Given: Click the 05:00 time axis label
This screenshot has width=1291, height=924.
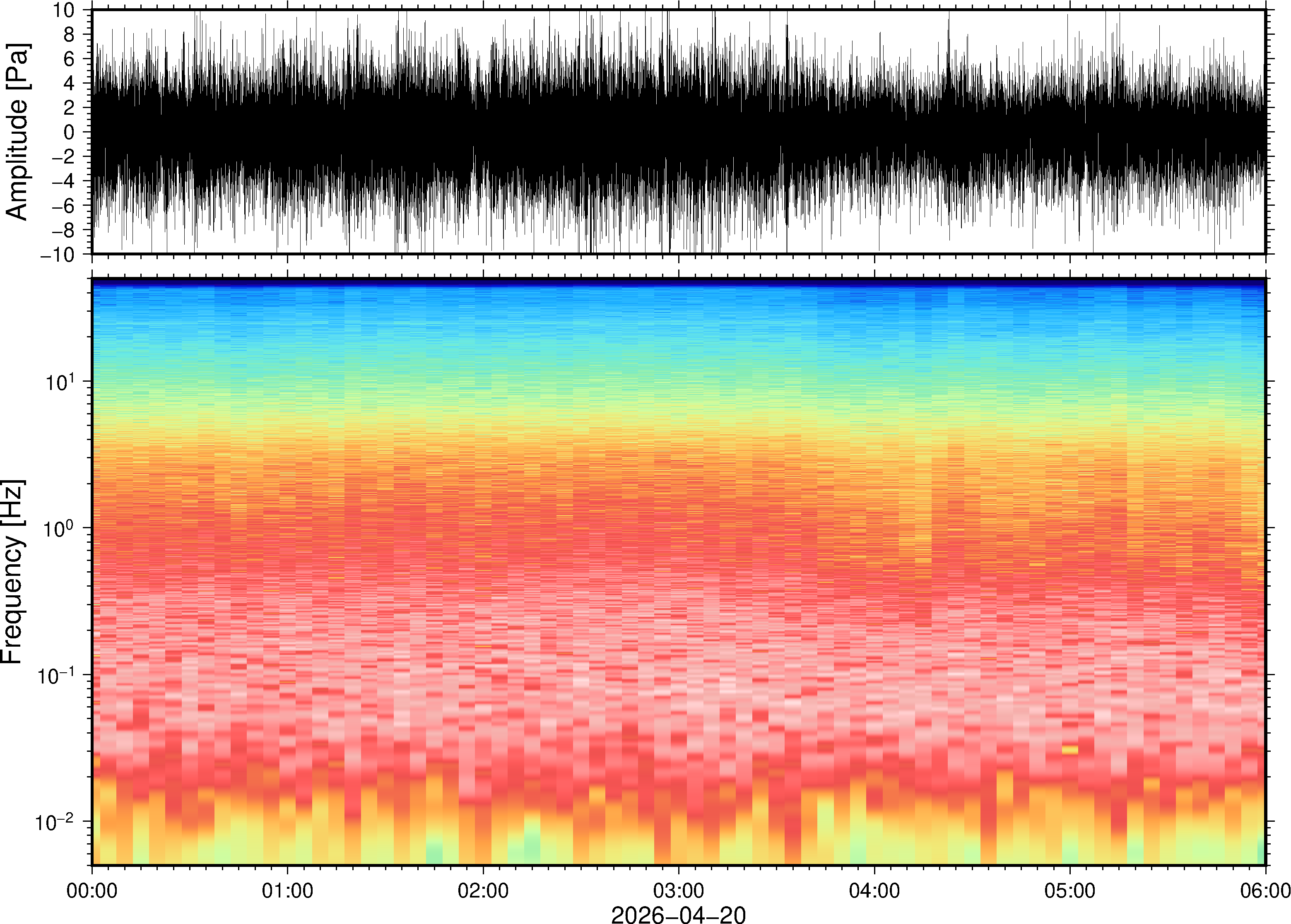Looking at the screenshot, I should pos(1069,890).
